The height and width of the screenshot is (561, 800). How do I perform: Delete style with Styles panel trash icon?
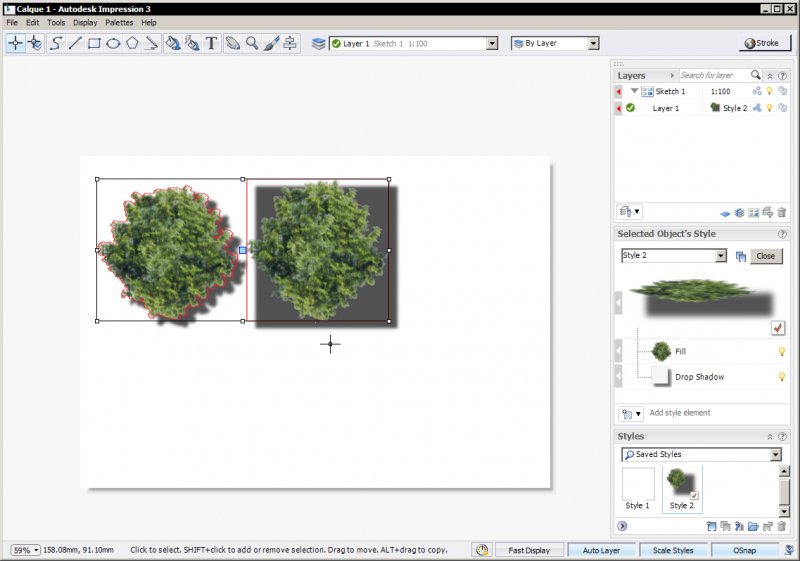coord(782,526)
